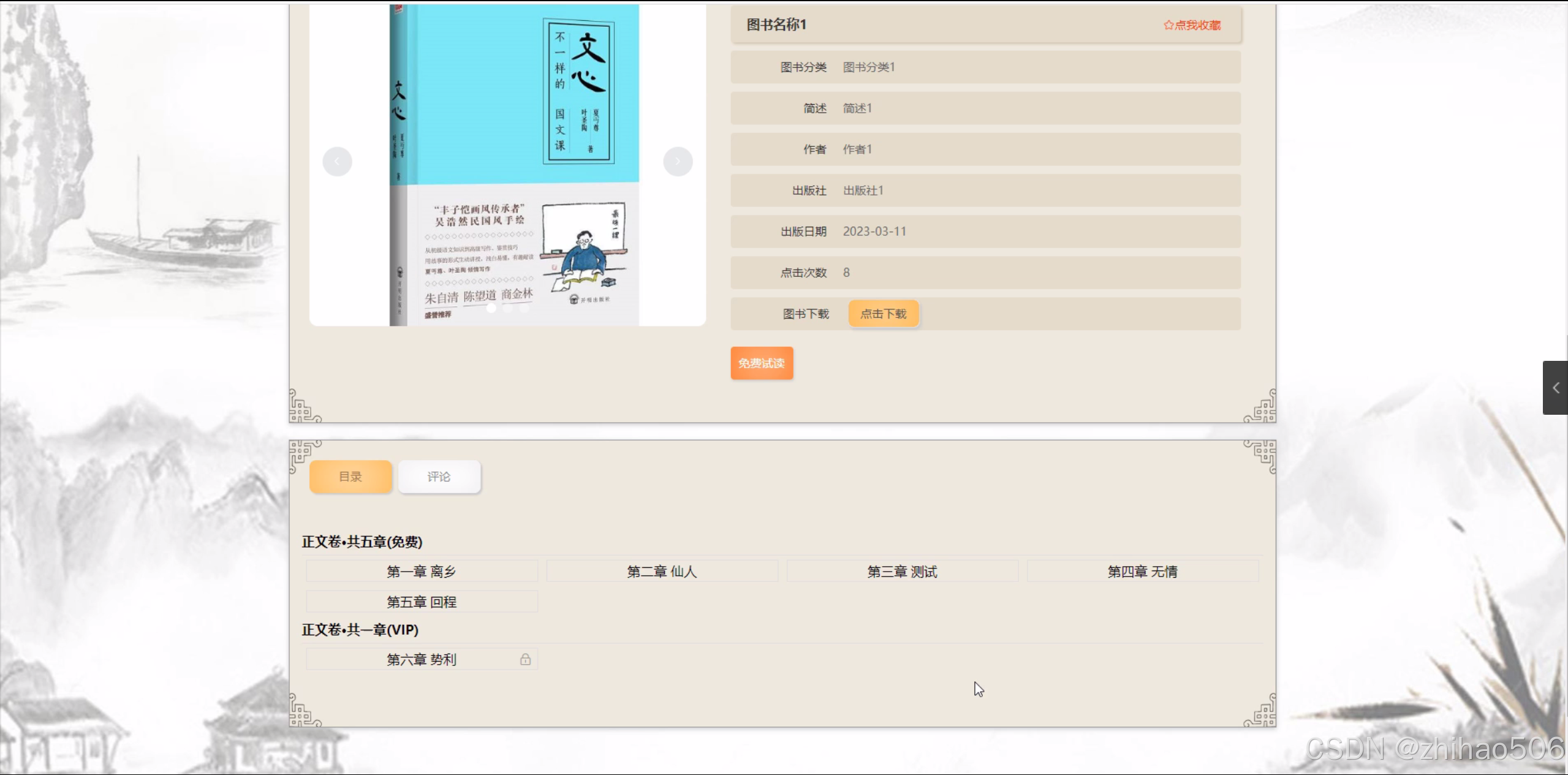Click the 点击次数 label
Viewport: 1568px width, 775px height.
point(803,273)
